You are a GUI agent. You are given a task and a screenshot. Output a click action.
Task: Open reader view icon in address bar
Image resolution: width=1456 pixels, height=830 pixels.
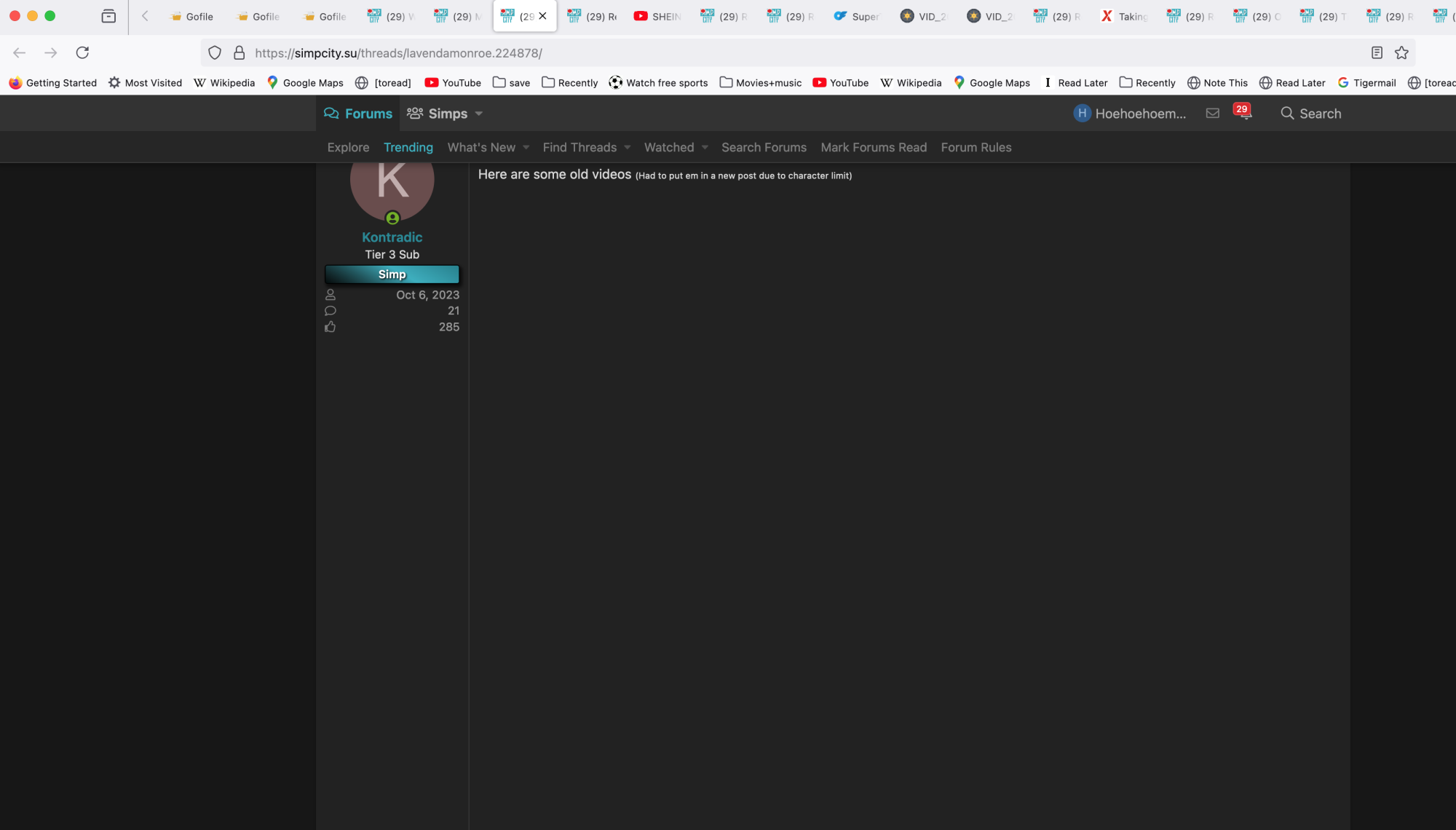click(1377, 52)
